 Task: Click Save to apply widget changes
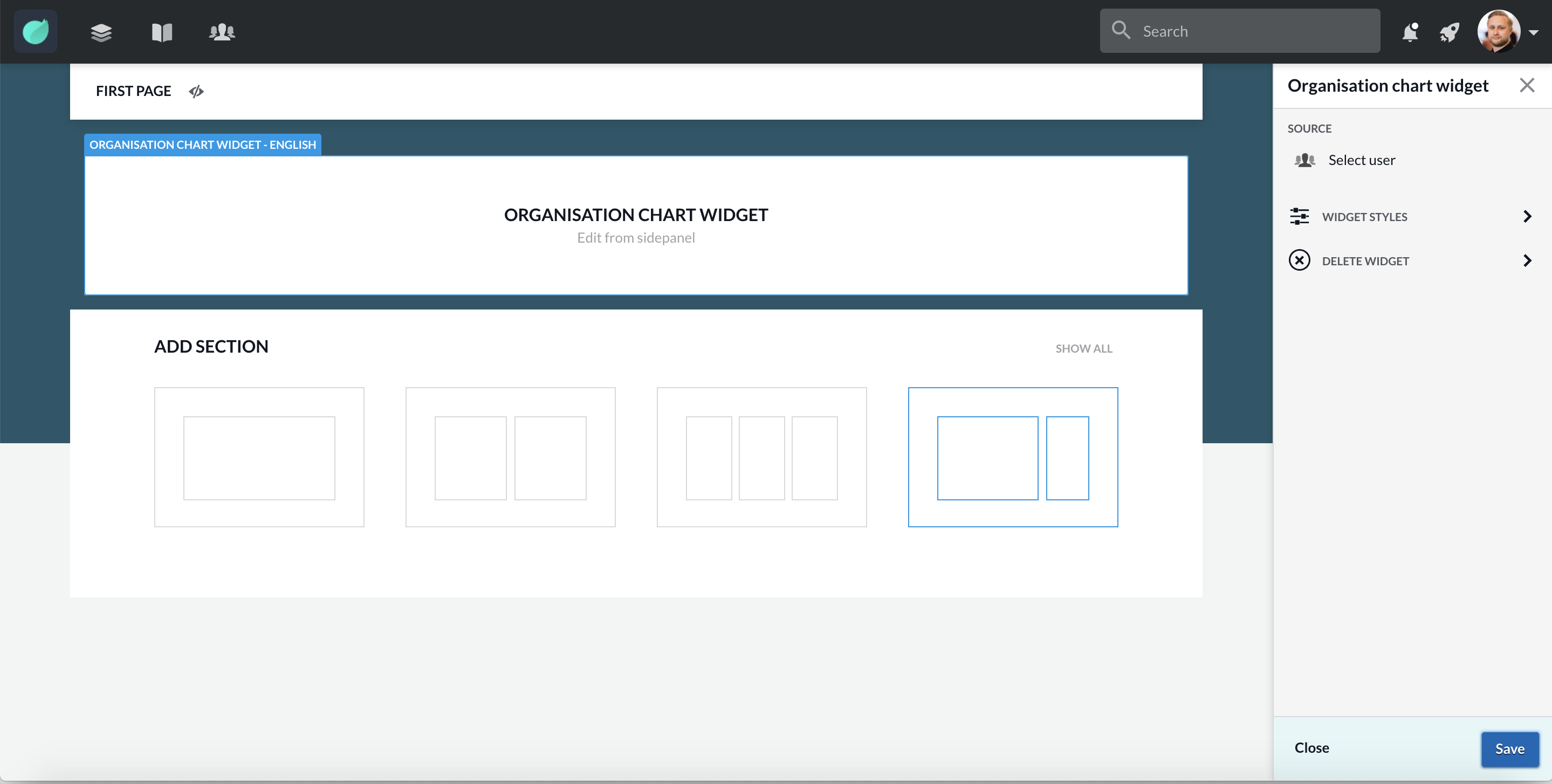(x=1510, y=747)
